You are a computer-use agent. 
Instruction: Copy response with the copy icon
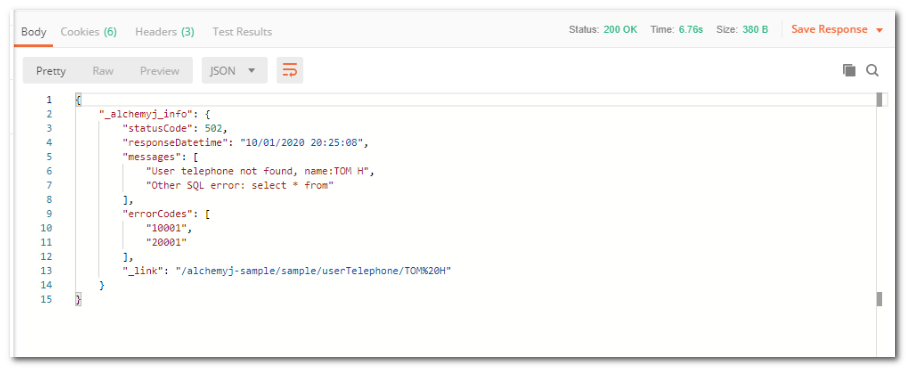pos(849,70)
